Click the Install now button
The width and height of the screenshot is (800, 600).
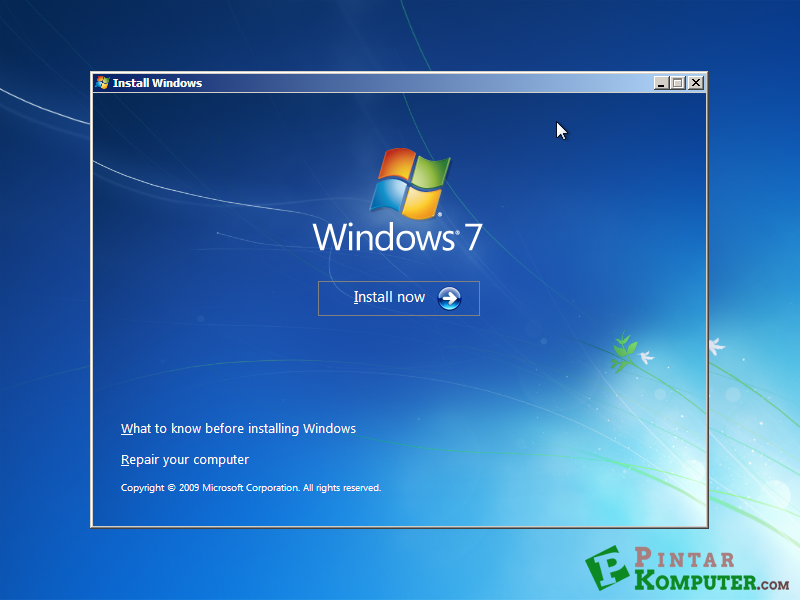[x=398, y=298]
